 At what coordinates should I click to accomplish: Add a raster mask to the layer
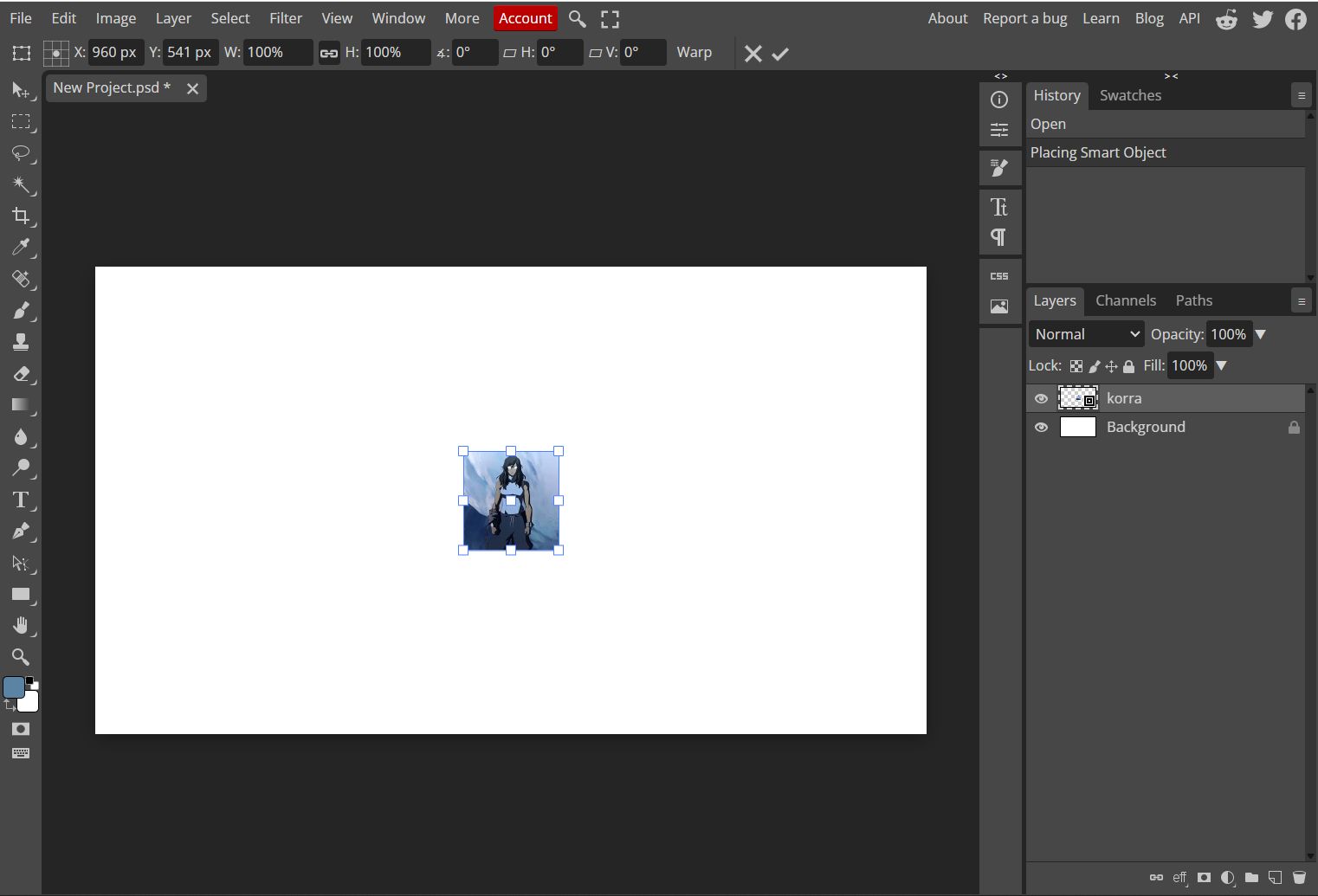click(x=1204, y=878)
